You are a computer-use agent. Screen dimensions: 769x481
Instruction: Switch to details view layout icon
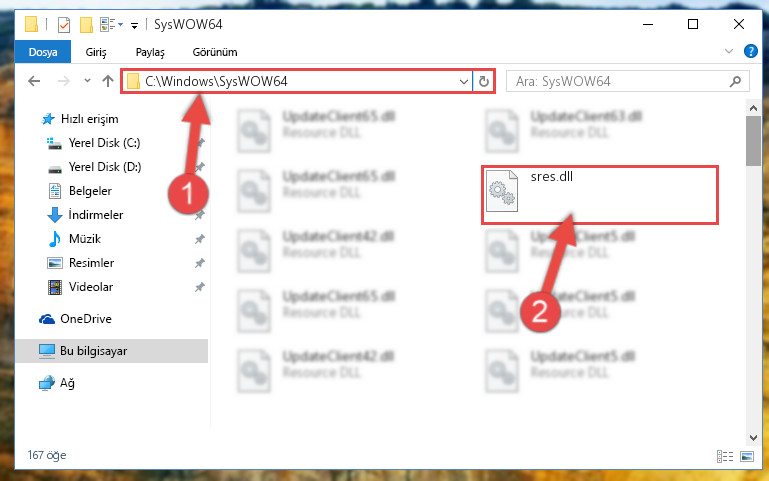[x=724, y=456]
